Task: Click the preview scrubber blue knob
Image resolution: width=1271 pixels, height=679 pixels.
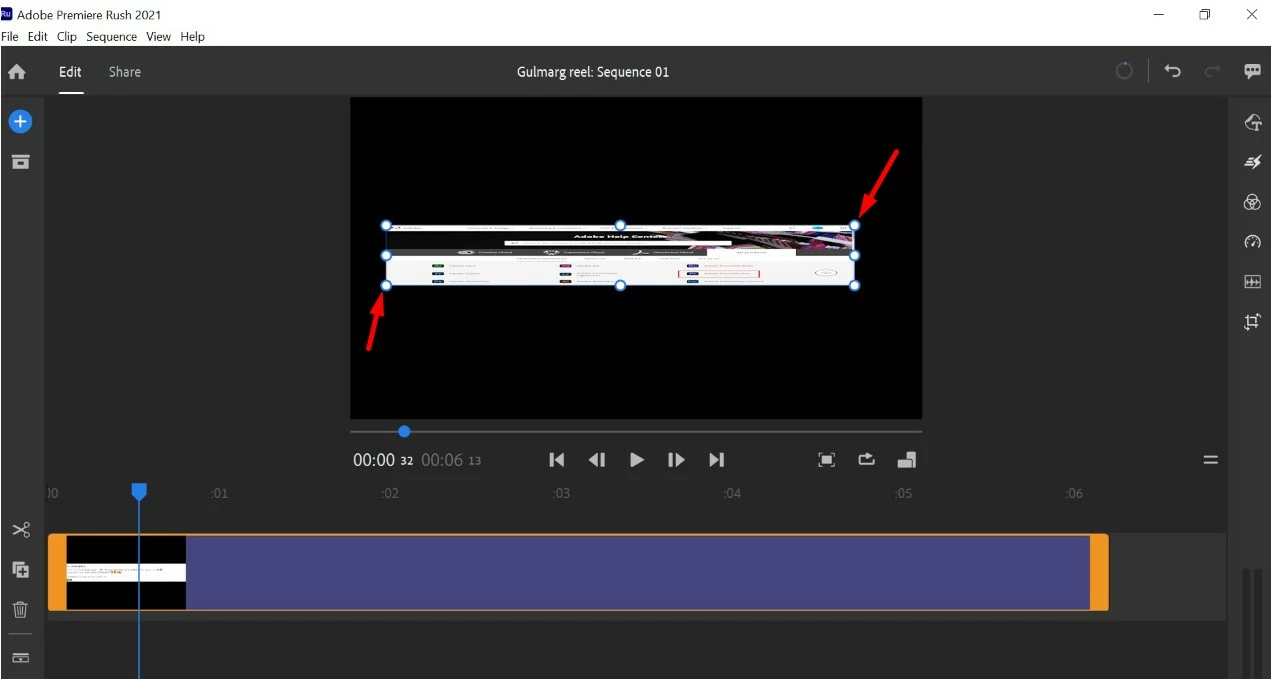Action: point(404,431)
